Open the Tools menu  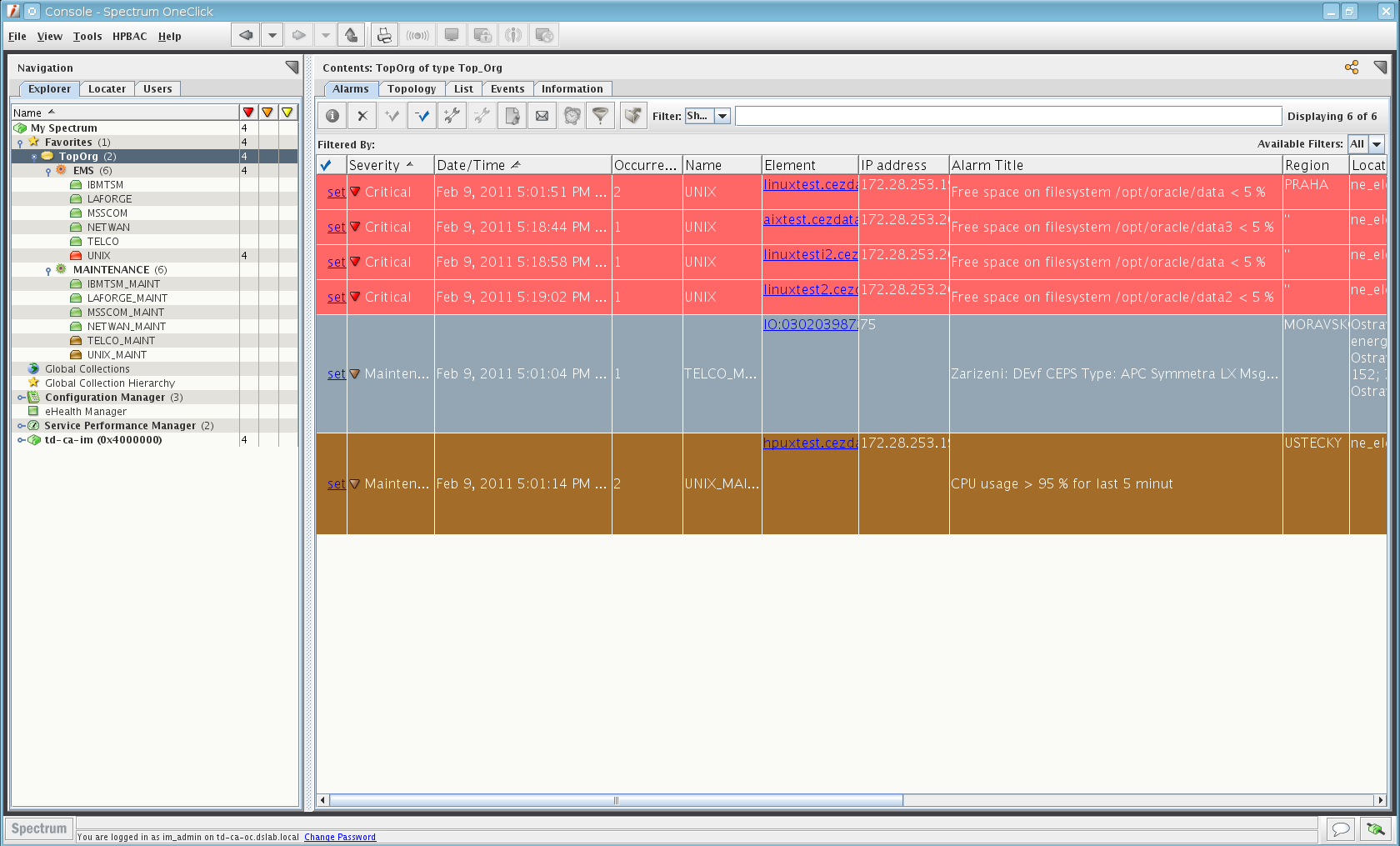point(87,36)
